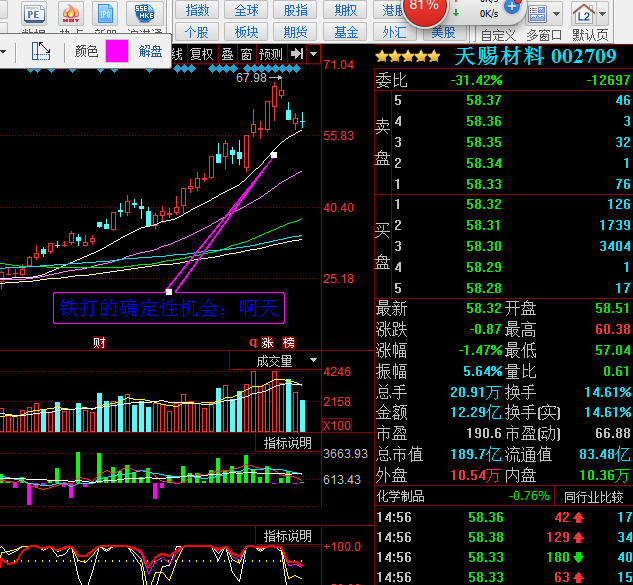633x585 pixels.
Task: Open the dropdown arrow beside multi-window icon
Action: 556,14
